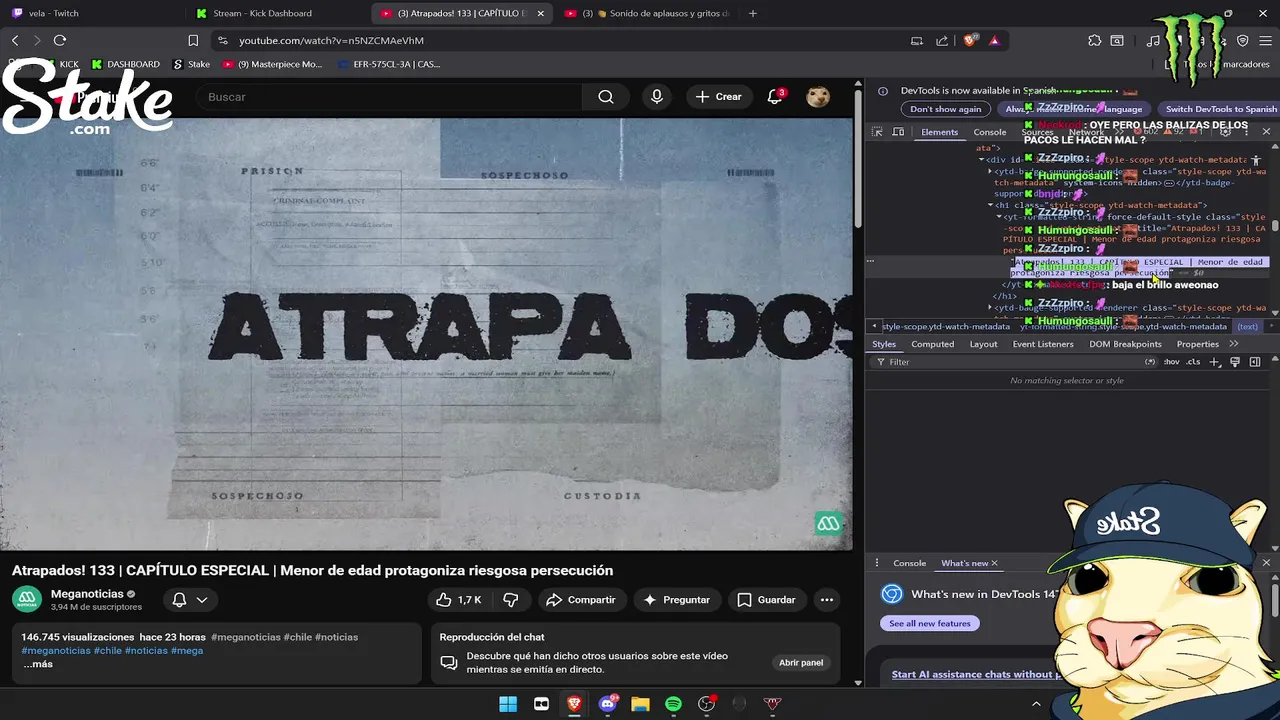
Task: Dislike the video with thumbs-down
Action: (x=510, y=600)
